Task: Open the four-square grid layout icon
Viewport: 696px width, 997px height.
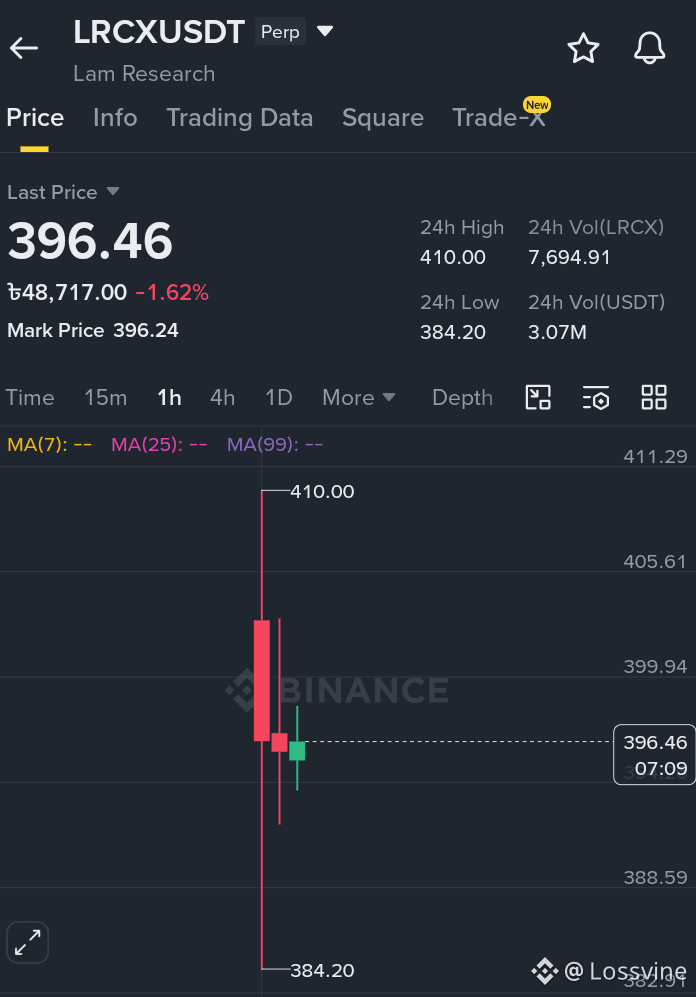Action: point(654,397)
